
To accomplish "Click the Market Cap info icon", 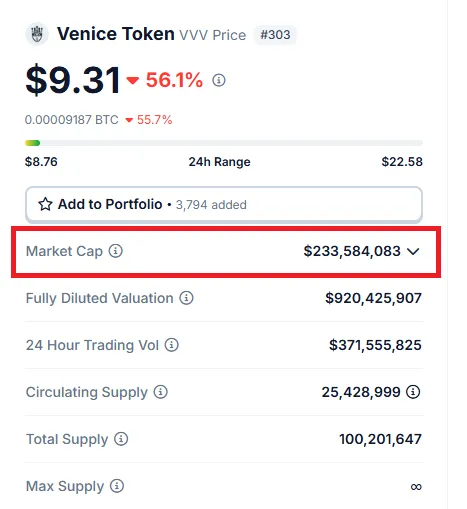I will point(116,251).
